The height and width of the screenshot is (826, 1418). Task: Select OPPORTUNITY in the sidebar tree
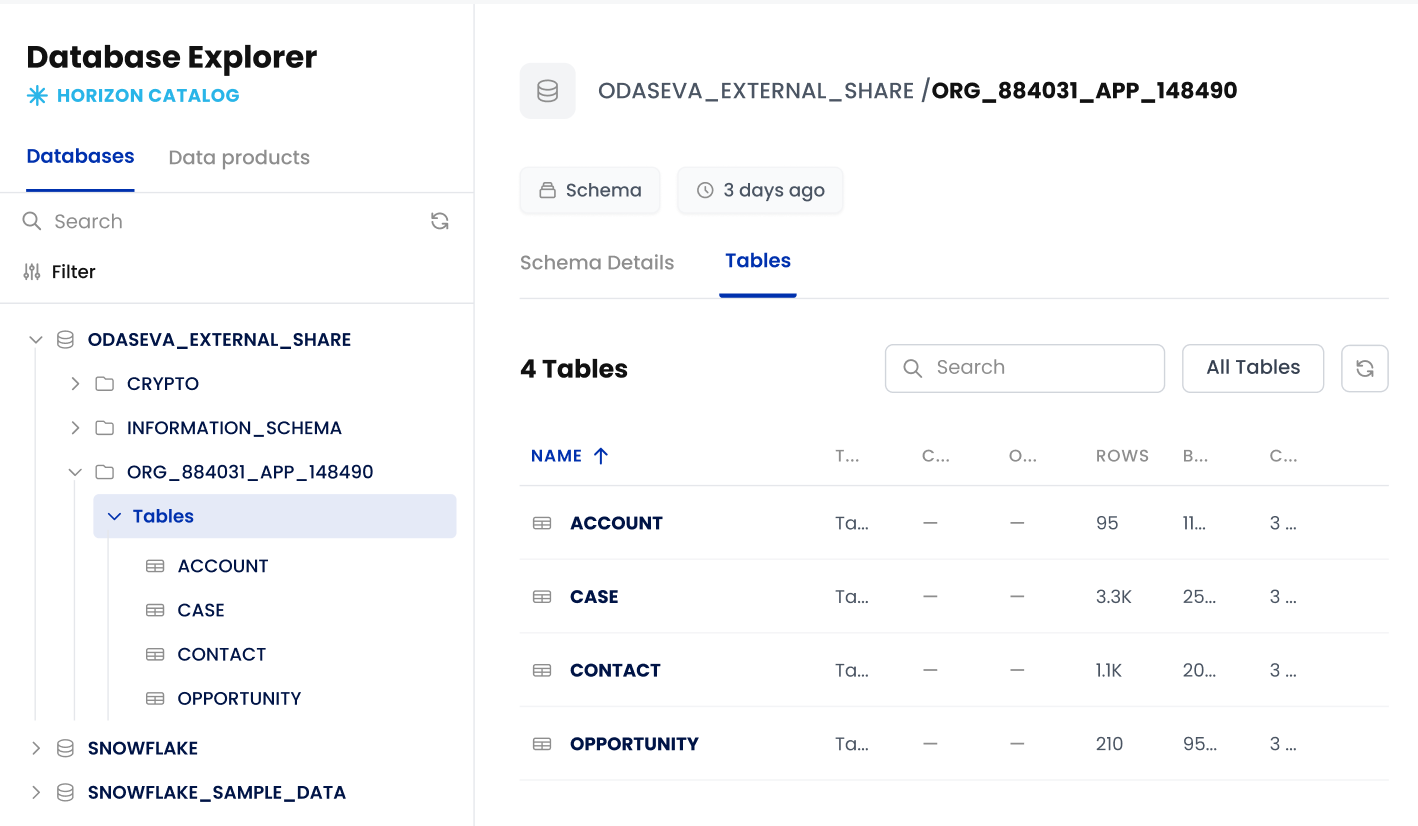(x=239, y=698)
